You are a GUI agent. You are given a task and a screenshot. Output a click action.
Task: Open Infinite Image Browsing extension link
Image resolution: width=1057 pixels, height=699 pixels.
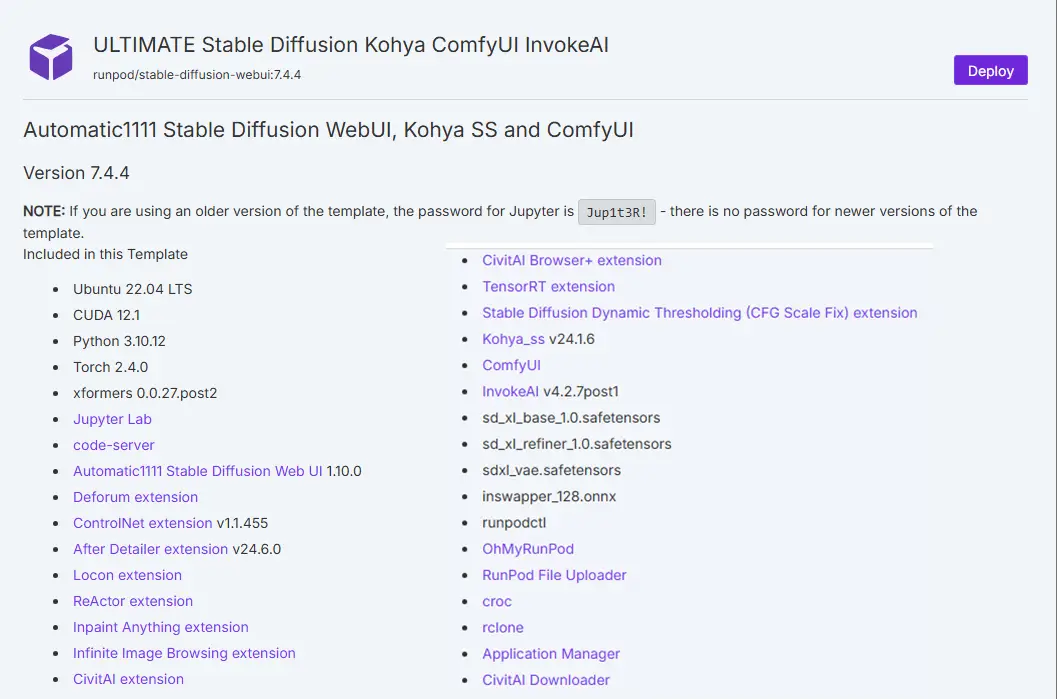tap(184, 654)
